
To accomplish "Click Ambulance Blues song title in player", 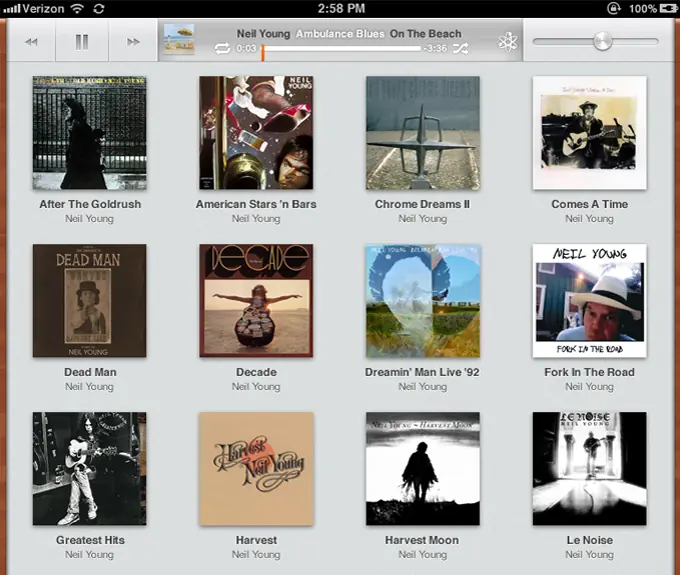I will (x=340, y=34).
